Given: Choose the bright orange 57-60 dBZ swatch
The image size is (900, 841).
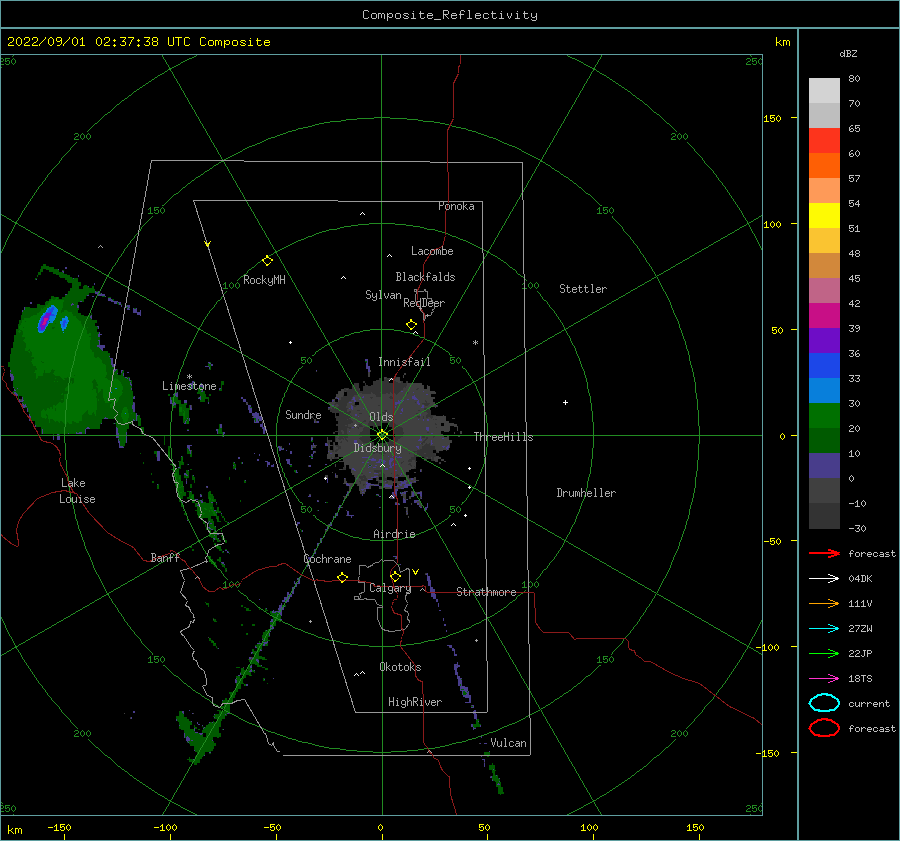Looking at the screenshot, I should [x=824, y=165].
